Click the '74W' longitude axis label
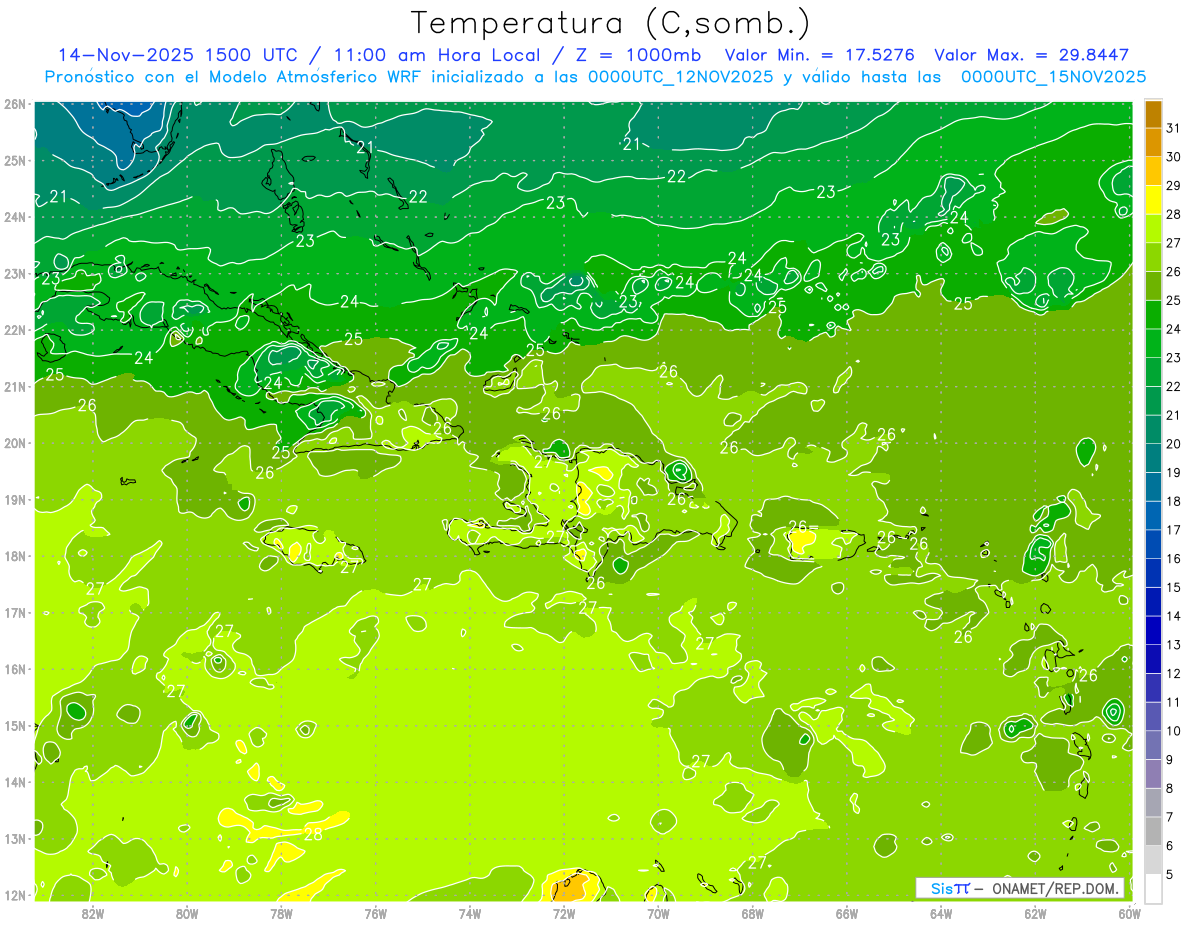 click(x=470, y=913)
